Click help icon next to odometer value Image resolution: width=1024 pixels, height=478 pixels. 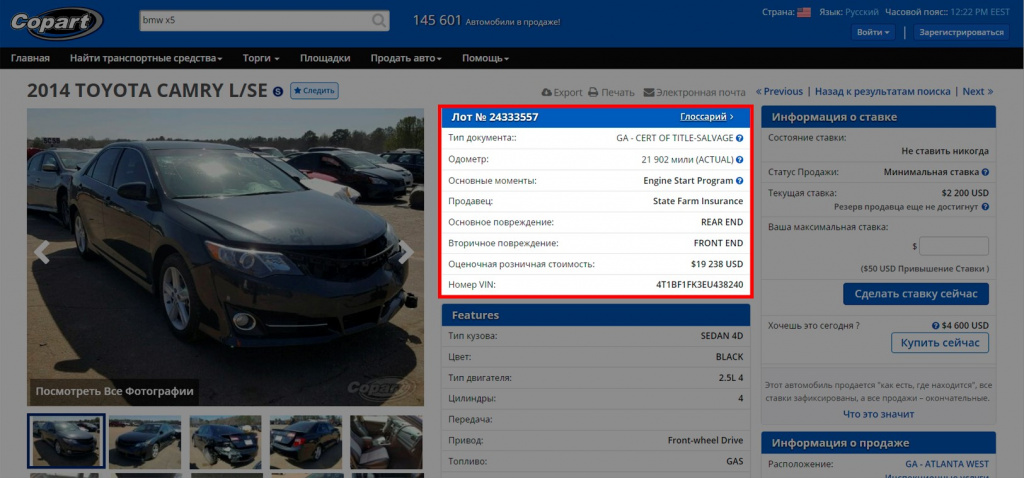tap(739, 159)
